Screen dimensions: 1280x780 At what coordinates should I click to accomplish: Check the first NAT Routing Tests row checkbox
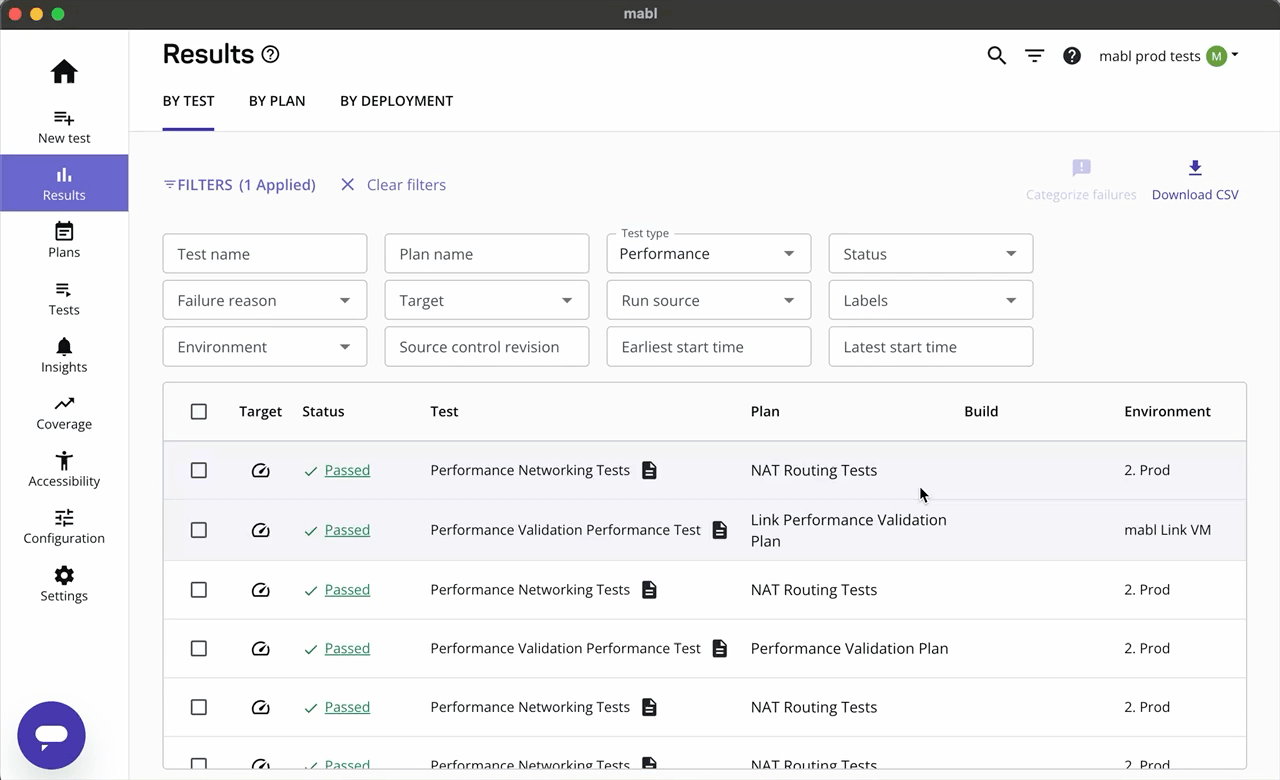[199, 470]
